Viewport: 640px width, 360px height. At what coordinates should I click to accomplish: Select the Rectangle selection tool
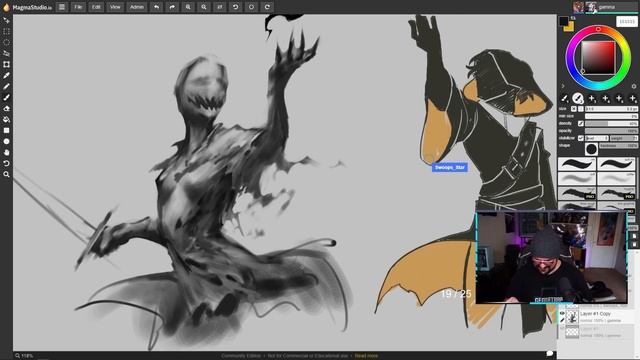6,31
